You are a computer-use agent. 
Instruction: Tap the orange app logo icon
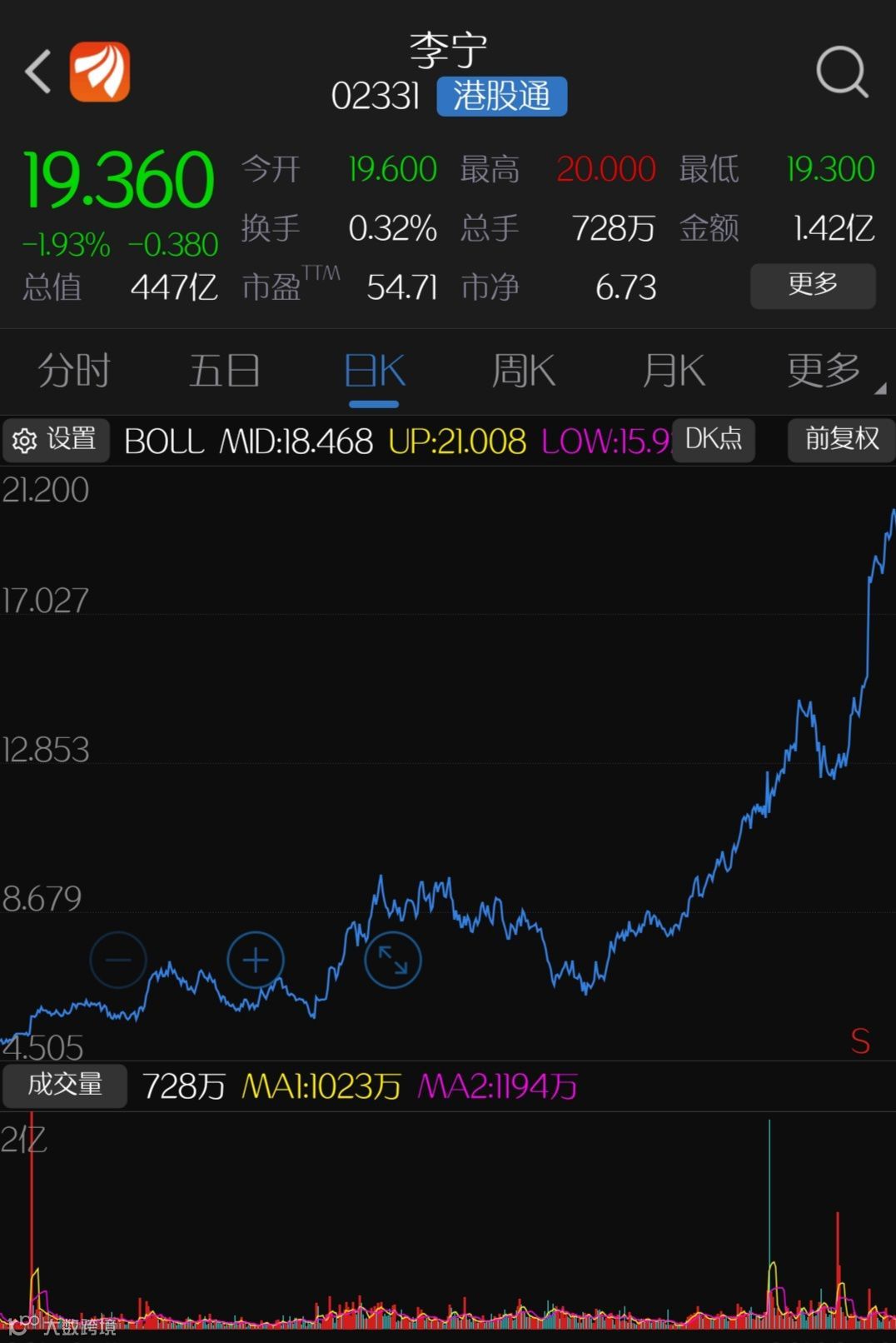tap(100, 72)
